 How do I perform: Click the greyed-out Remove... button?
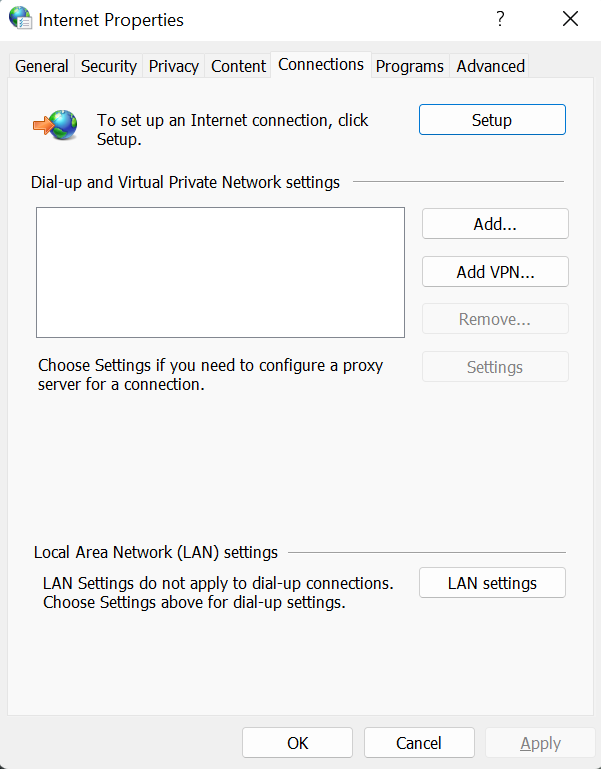coord(495,320)
